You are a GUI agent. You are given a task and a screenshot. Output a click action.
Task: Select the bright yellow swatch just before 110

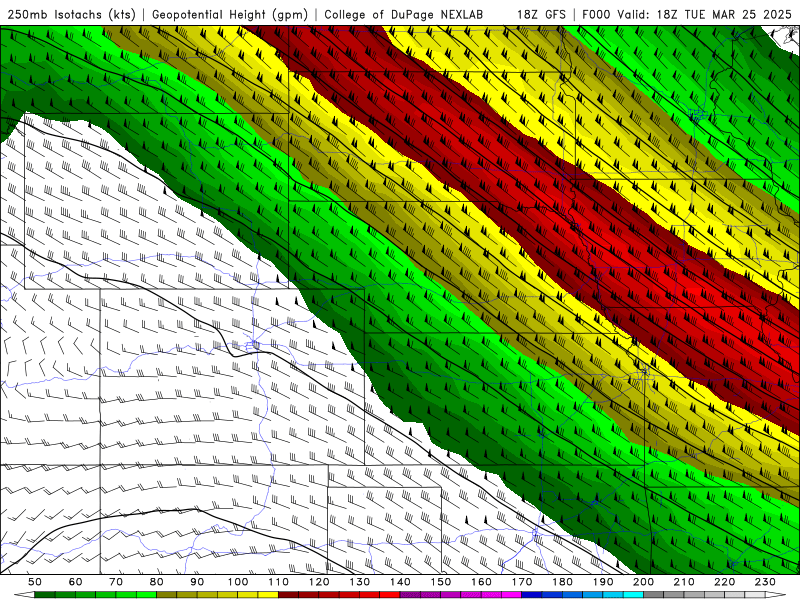click(268, 595)
